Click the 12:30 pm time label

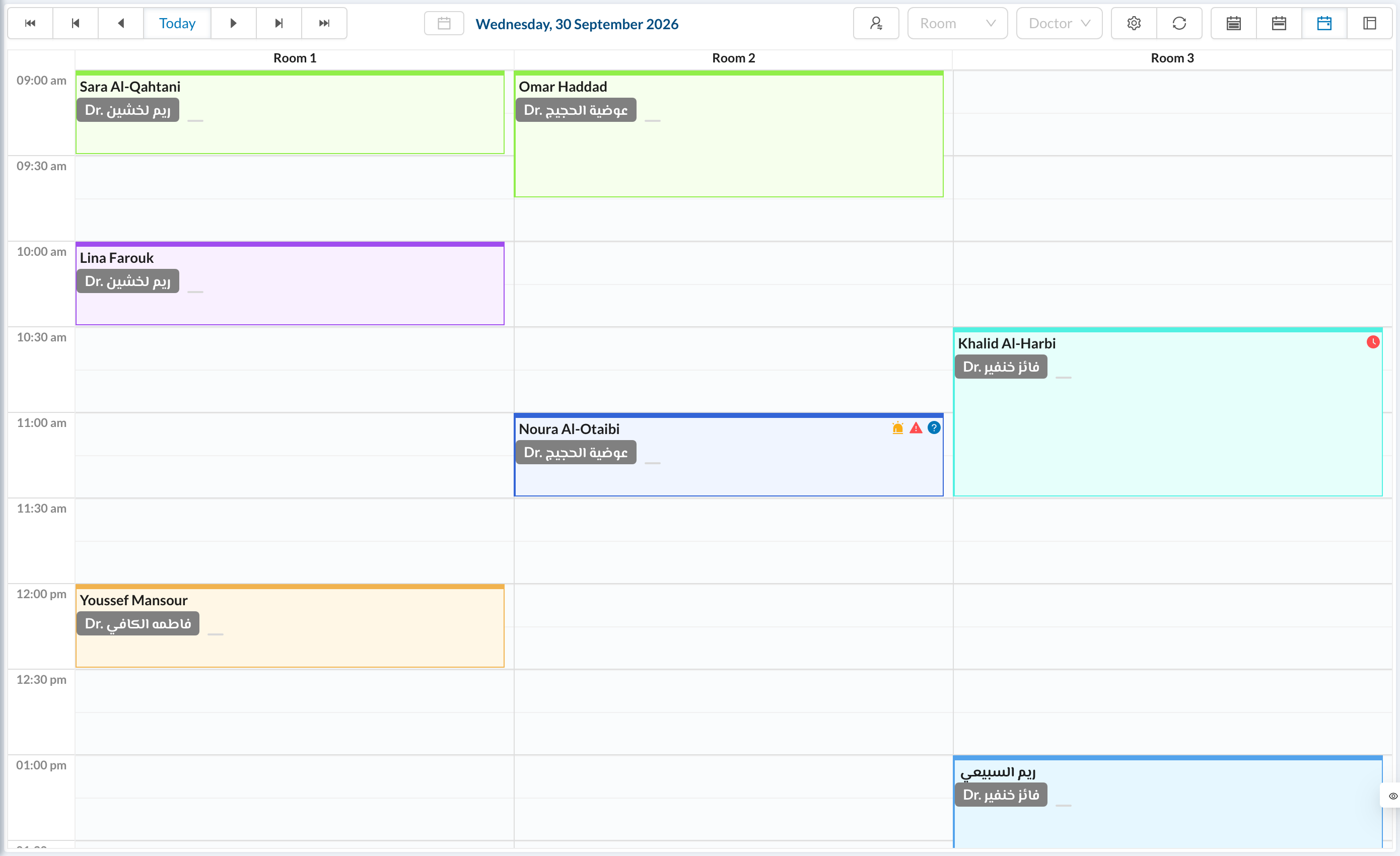(41, 680)
